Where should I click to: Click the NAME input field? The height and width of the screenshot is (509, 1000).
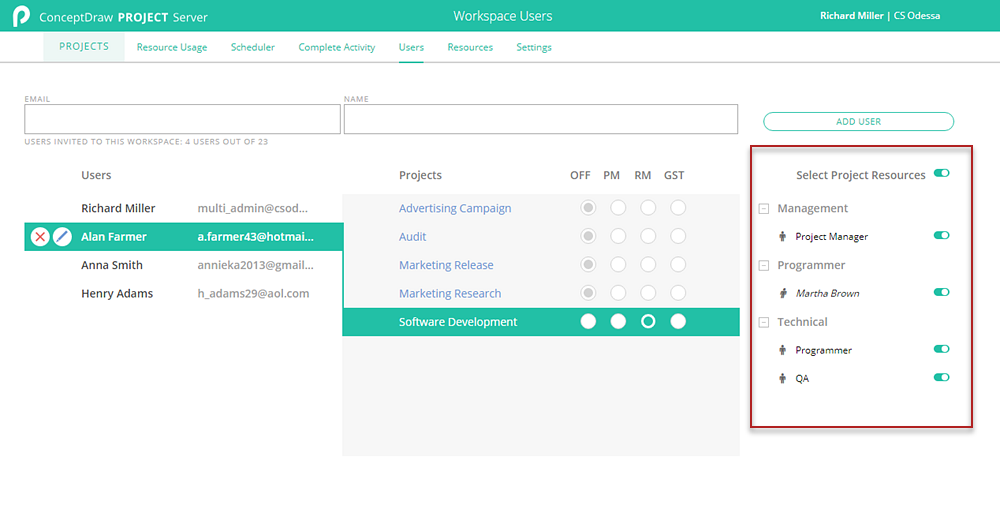[x=541, y=119]
